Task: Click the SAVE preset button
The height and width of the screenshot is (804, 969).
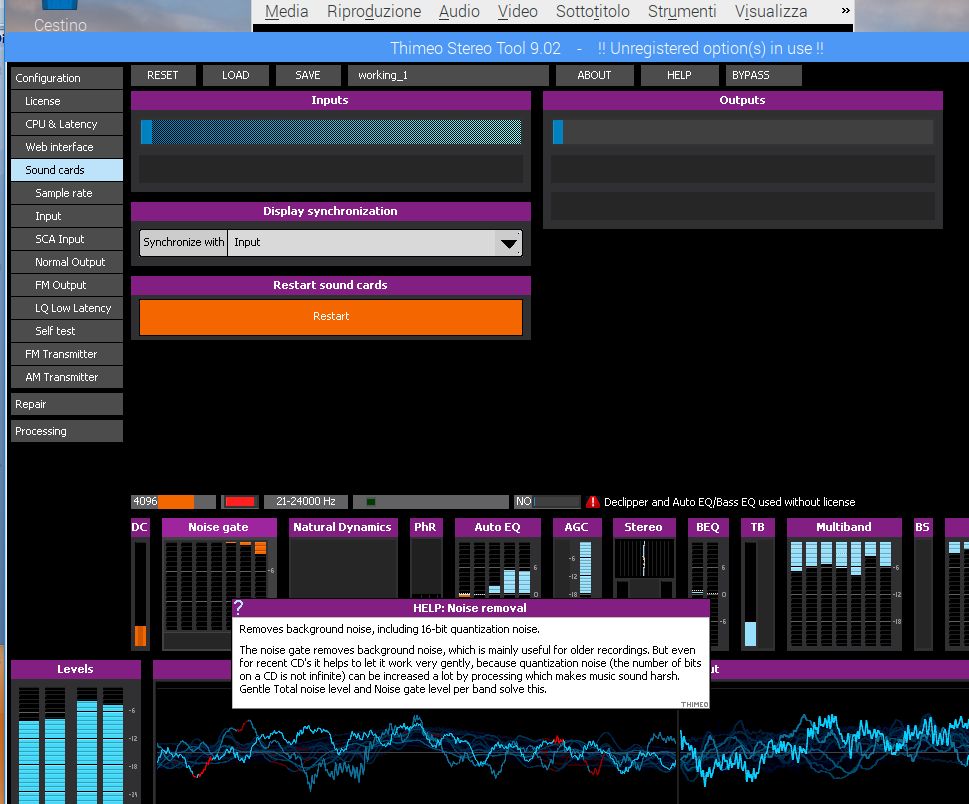Action: click(x=308, y=75)
